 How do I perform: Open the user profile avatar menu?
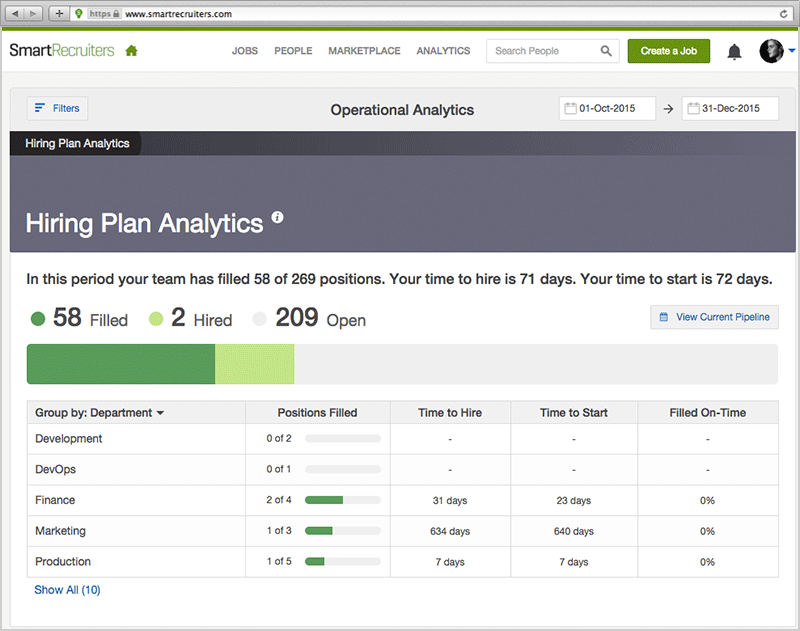[x=774, y=52]
